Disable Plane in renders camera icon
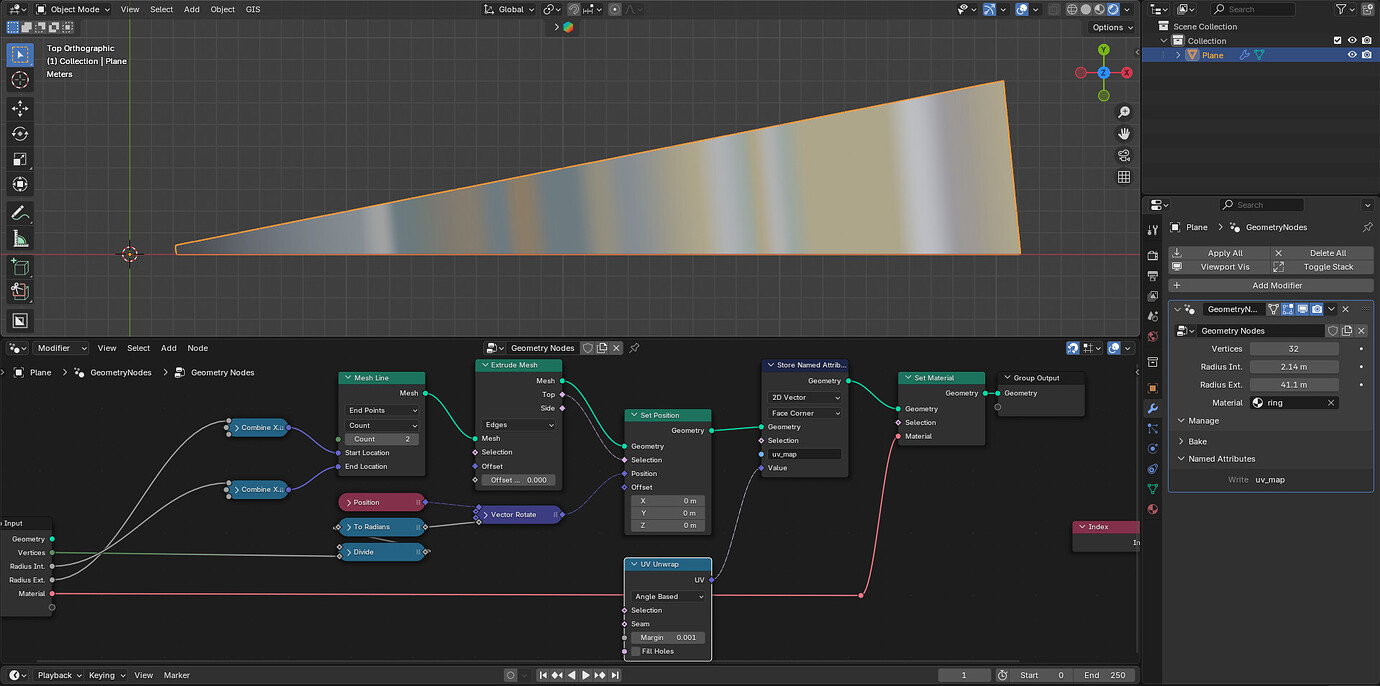This screenshot has width=1380, height=686. (x=1367, y=55)
